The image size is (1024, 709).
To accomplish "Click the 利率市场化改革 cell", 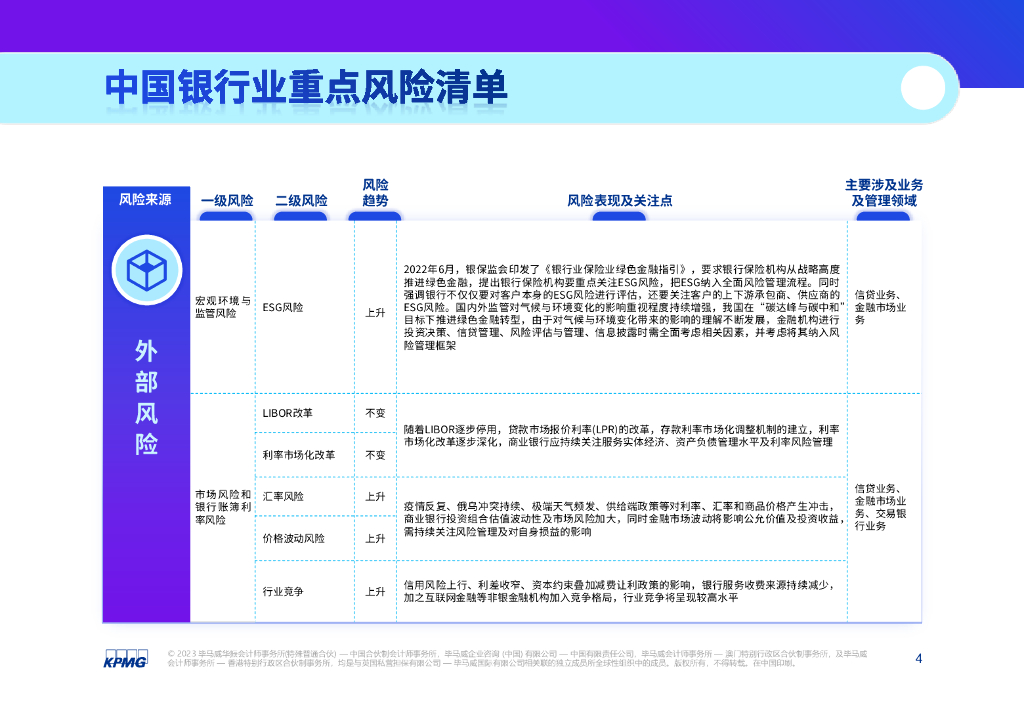I will tap(299, 454).
